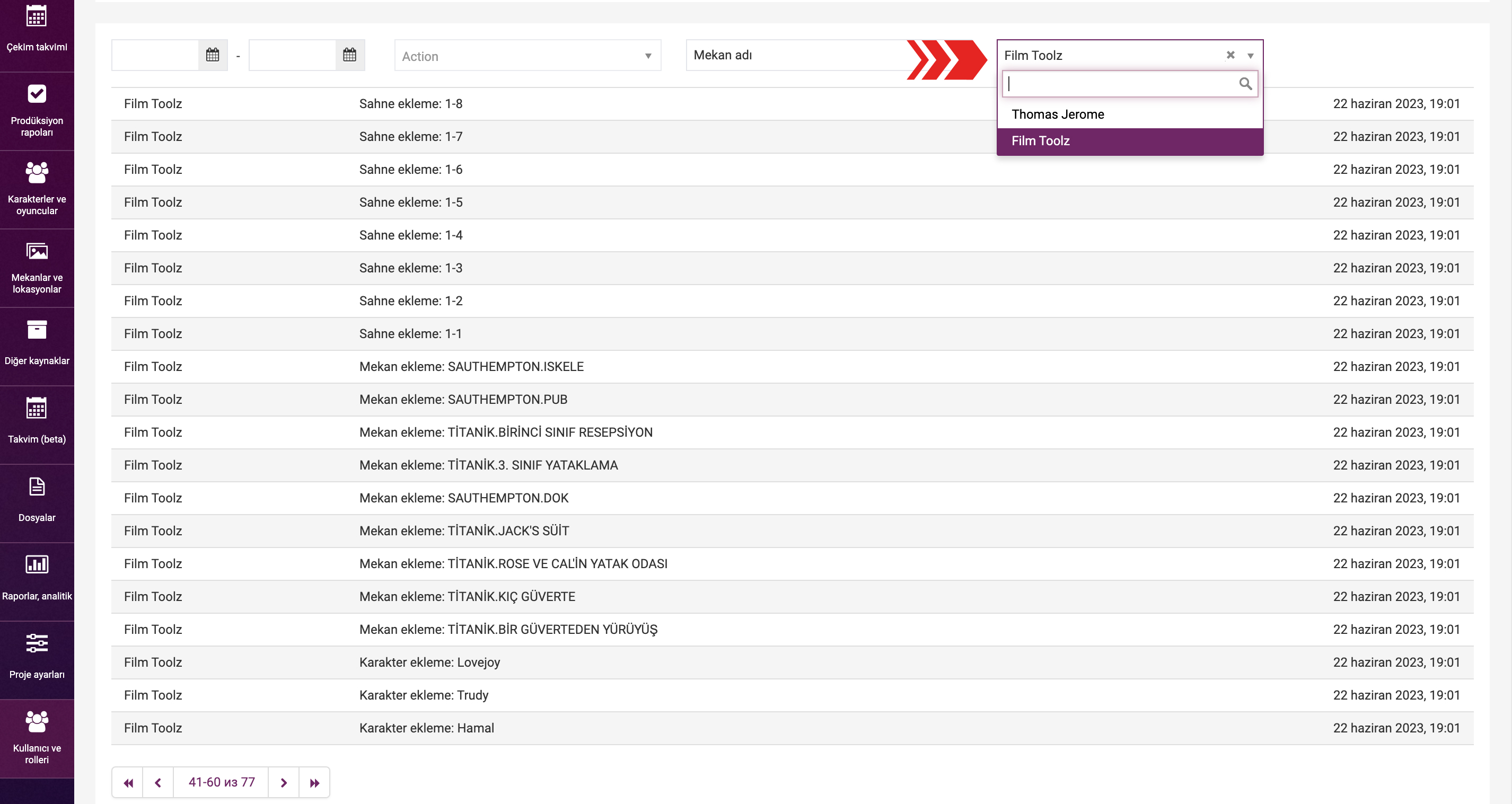
Task: Click Mekan ekleme: SAUTHEMPTON.ISKELE entry
Action: tap(471, 367)
